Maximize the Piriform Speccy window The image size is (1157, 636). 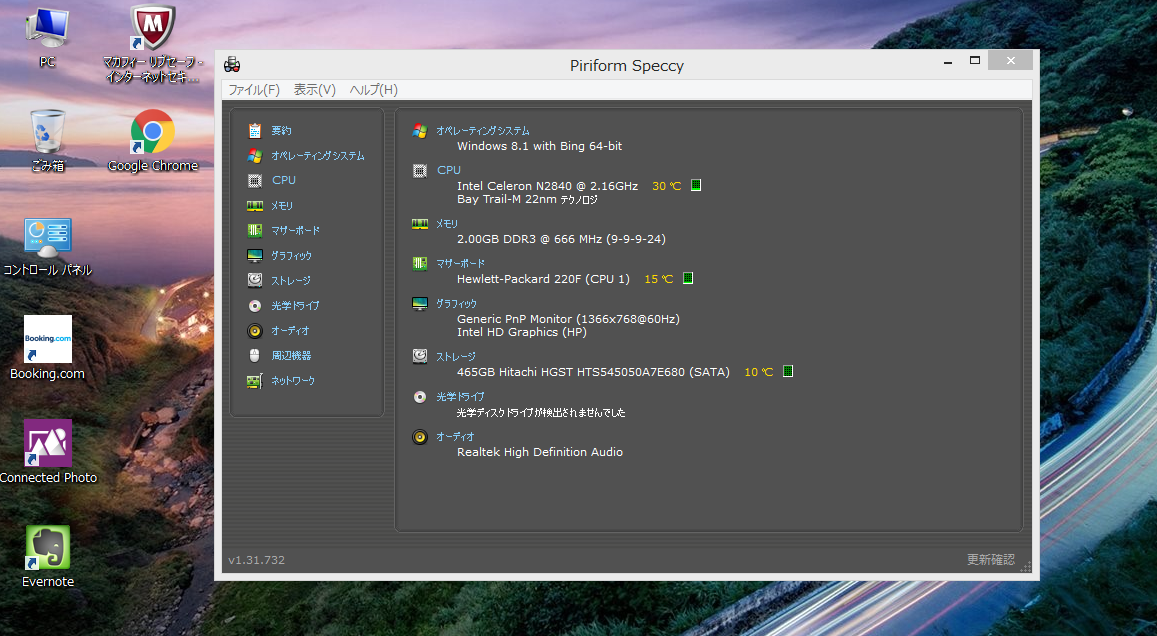click(975, 61)
